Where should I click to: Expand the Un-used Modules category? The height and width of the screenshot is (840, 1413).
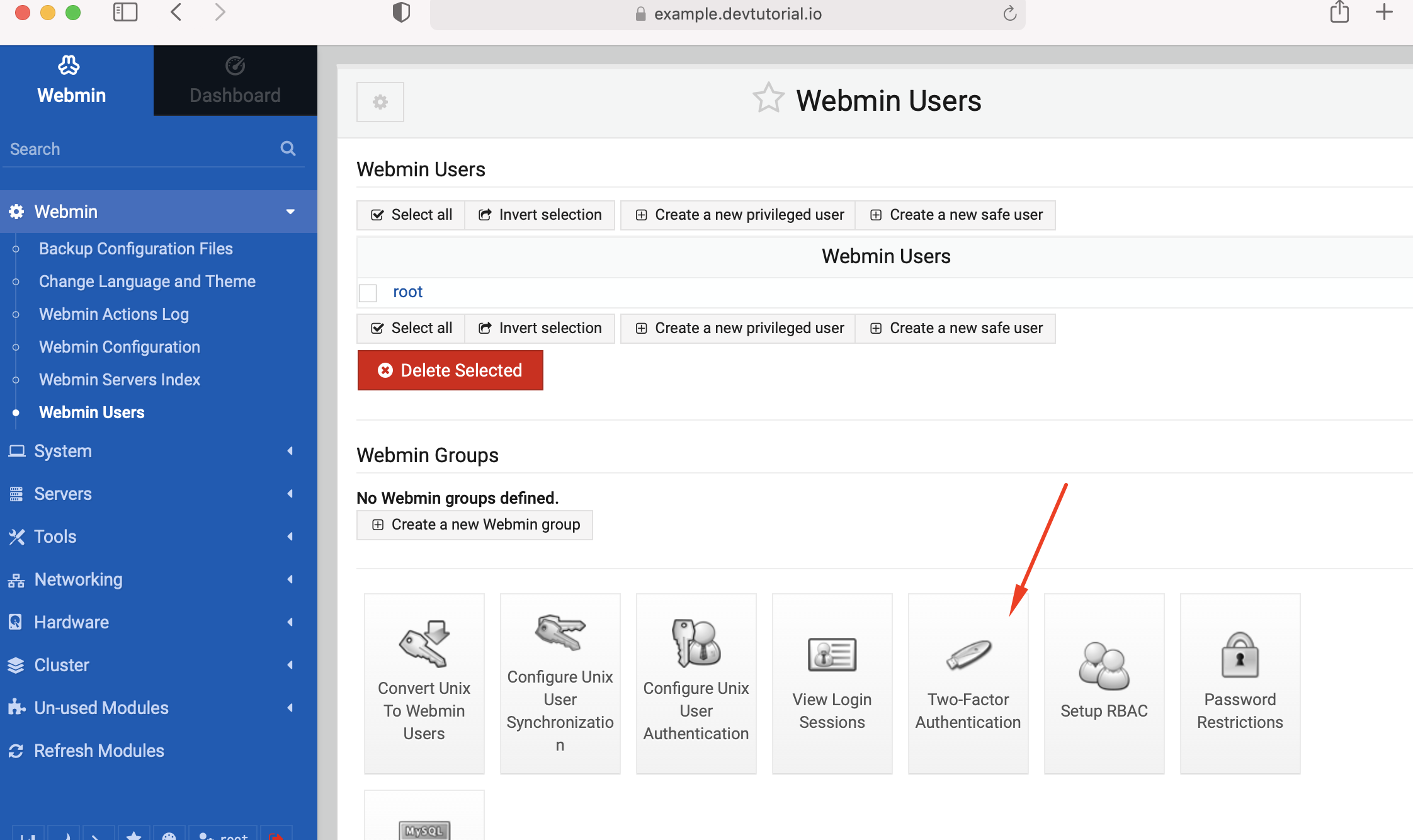159,708
